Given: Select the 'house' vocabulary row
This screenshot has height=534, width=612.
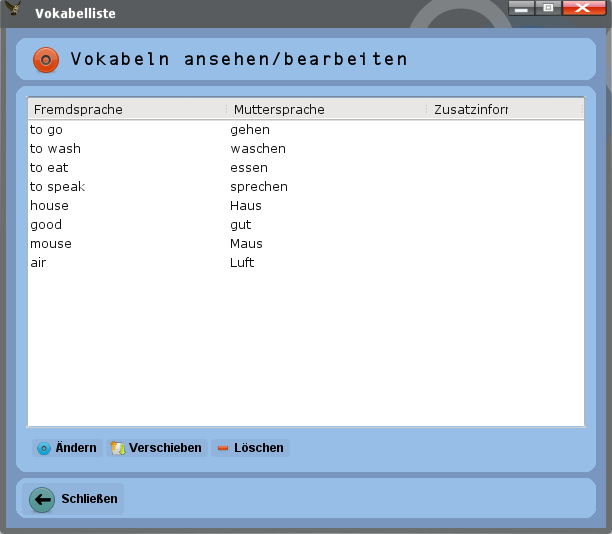Looking at the screenshot, I should click(306, 206).
